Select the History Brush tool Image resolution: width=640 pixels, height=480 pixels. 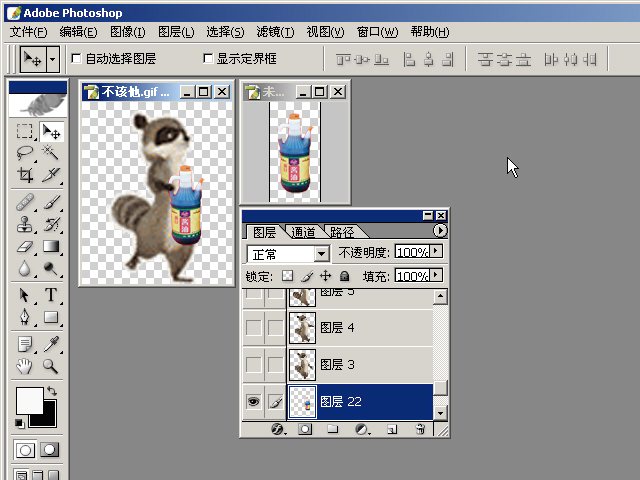pyautogui.click(x=51, y=224)
